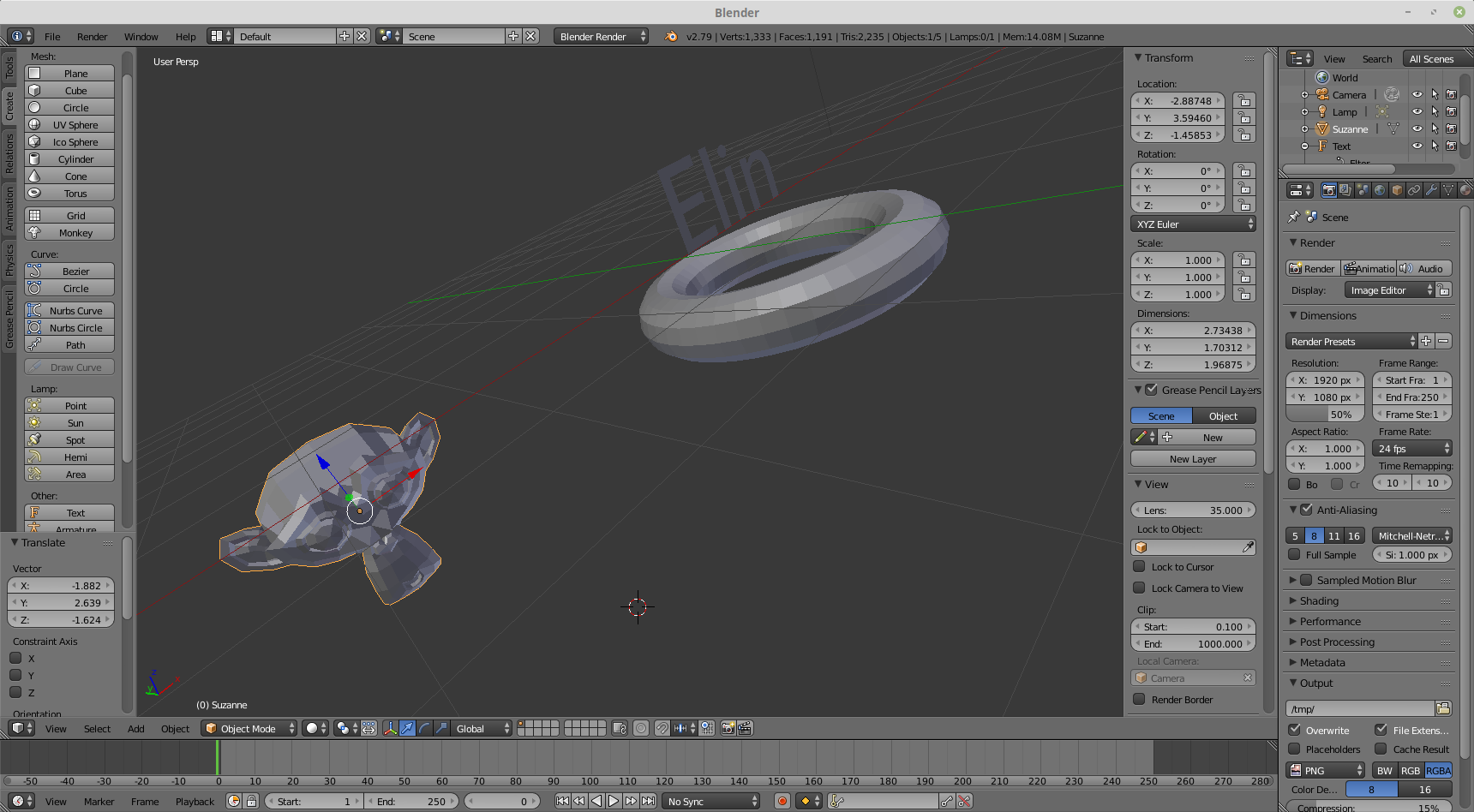Toggle Suzanne visibility eye in outliner
Viewport: 1474px width, 812px height.
click(1417, 129)
